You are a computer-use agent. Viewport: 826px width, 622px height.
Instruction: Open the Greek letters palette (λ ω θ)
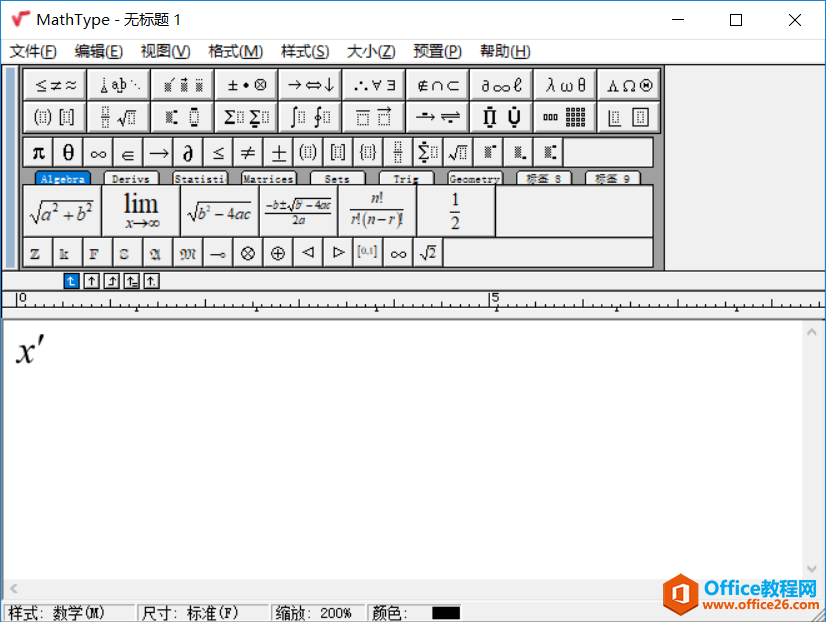pos(565,84)
